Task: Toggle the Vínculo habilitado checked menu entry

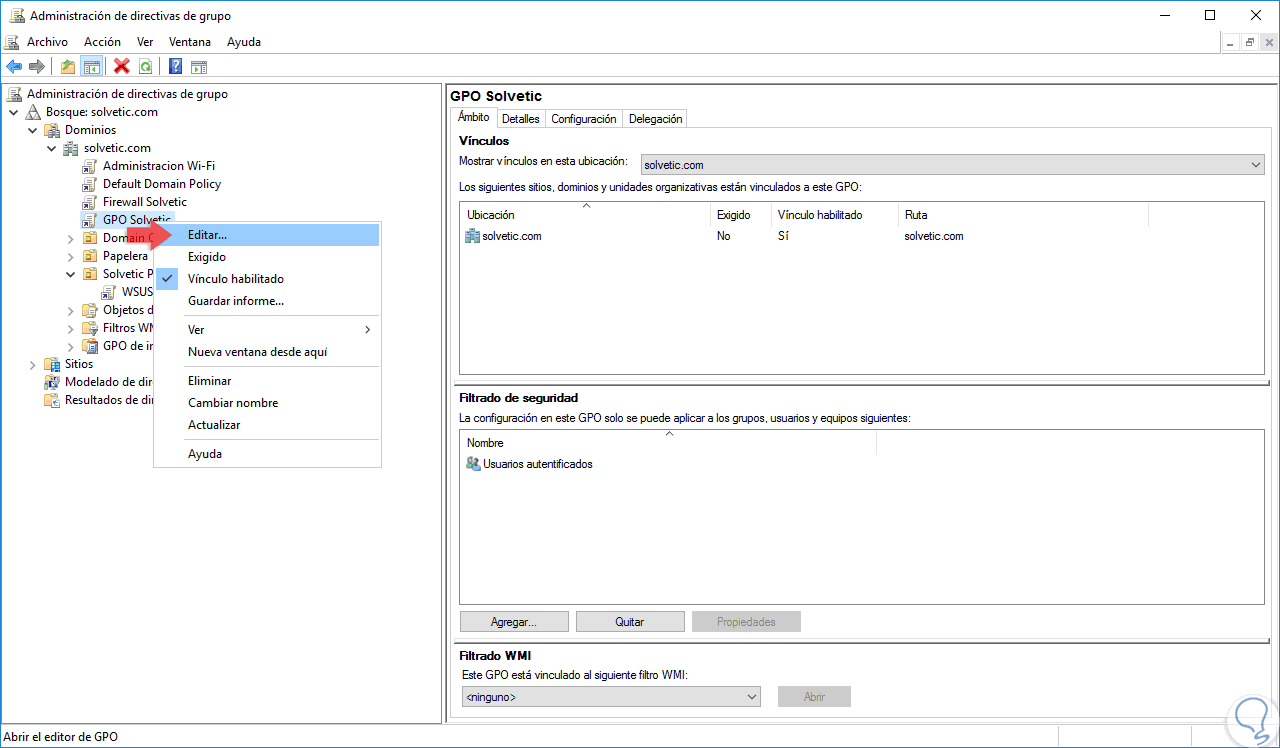Action: pyautogui.click(x=267, y=279)
